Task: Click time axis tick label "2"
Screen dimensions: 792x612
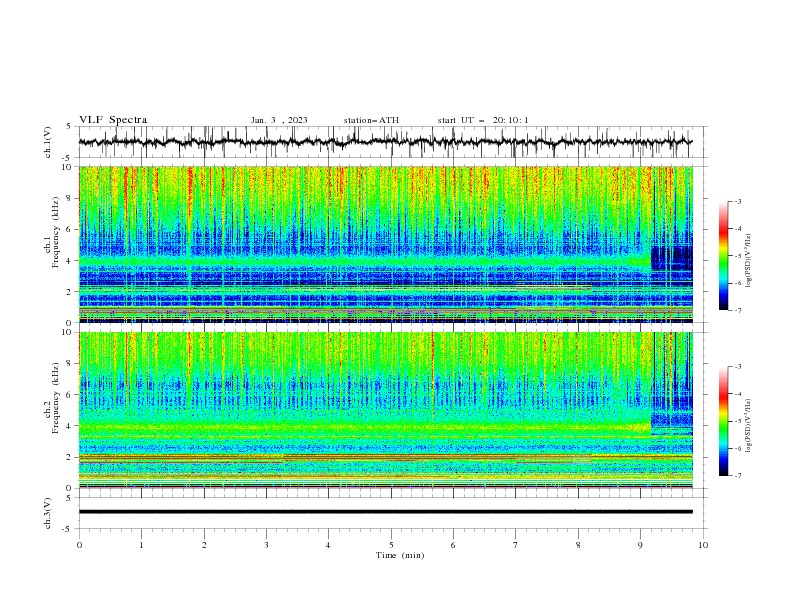Action: coord(204,545)
